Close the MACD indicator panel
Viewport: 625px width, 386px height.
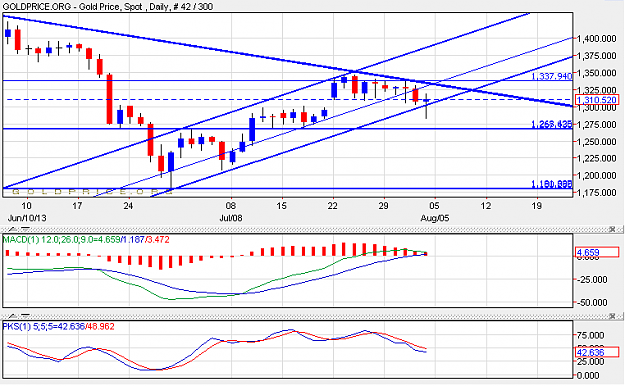(612, 229)
